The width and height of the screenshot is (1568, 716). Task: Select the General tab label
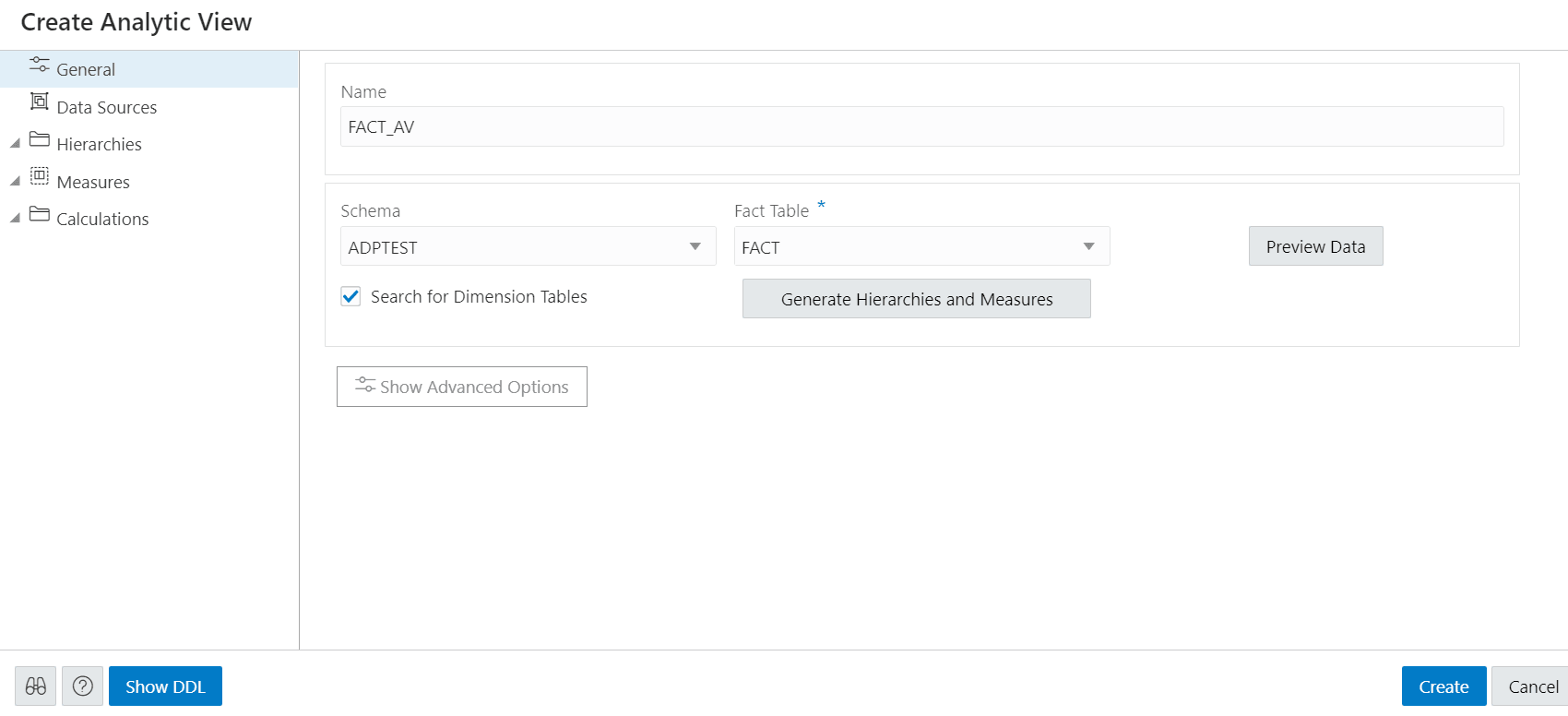coord(86,70)
